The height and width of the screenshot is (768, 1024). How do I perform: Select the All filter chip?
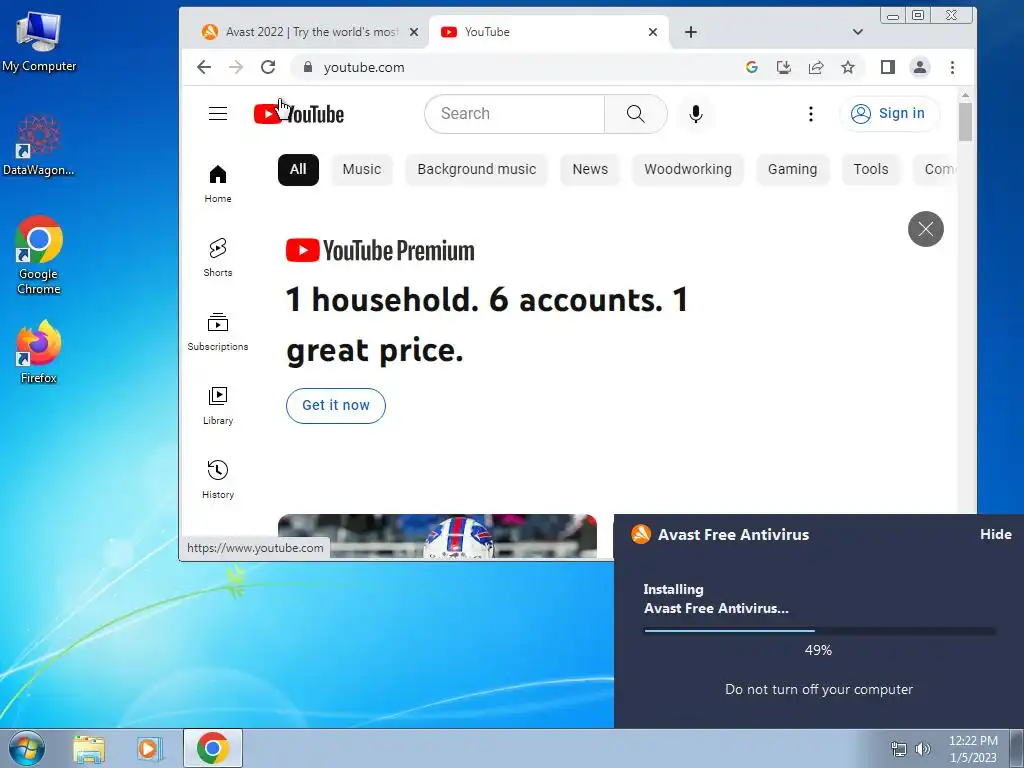coord(298,170)
